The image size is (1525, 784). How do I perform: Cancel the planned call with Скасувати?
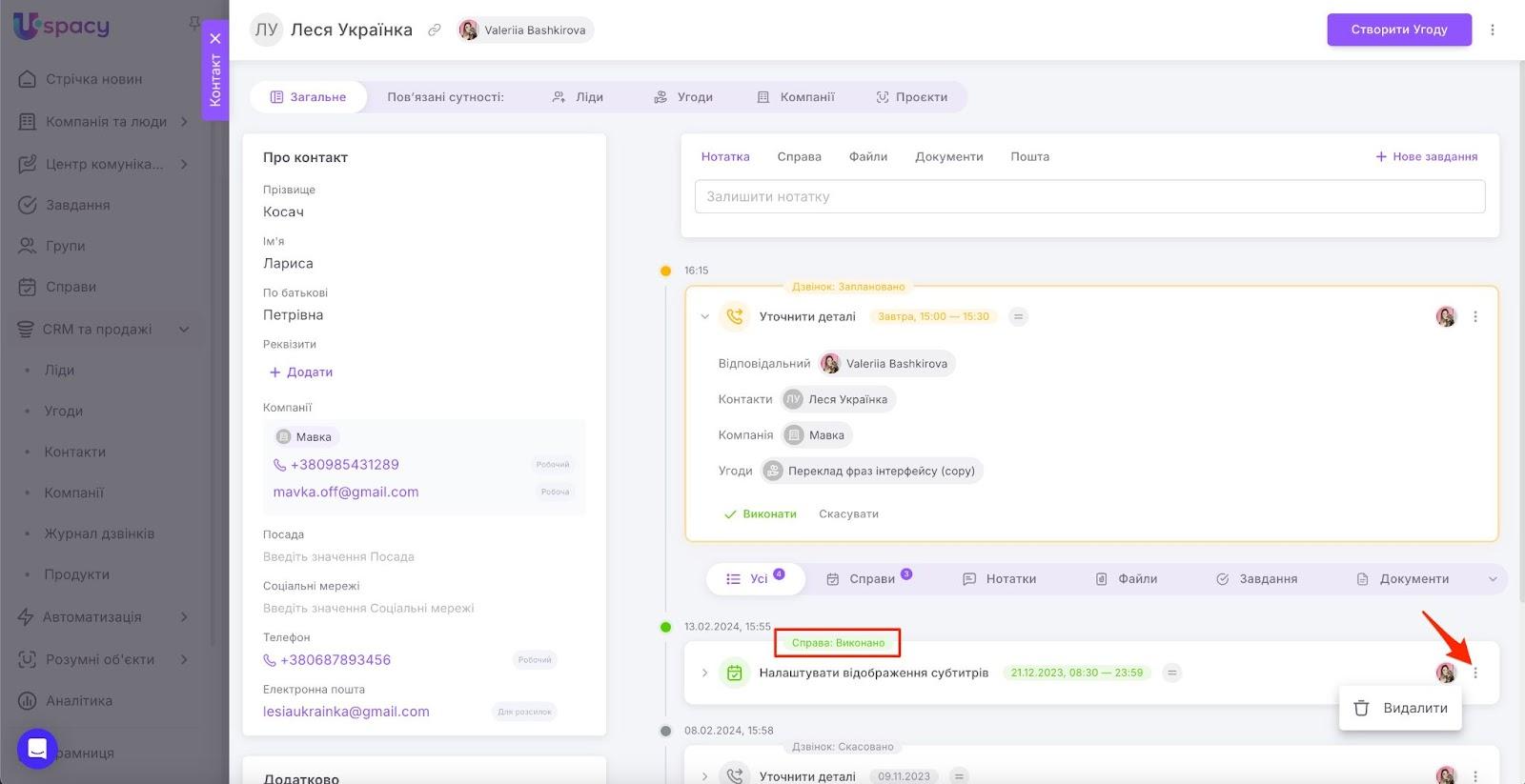[848, 513]
